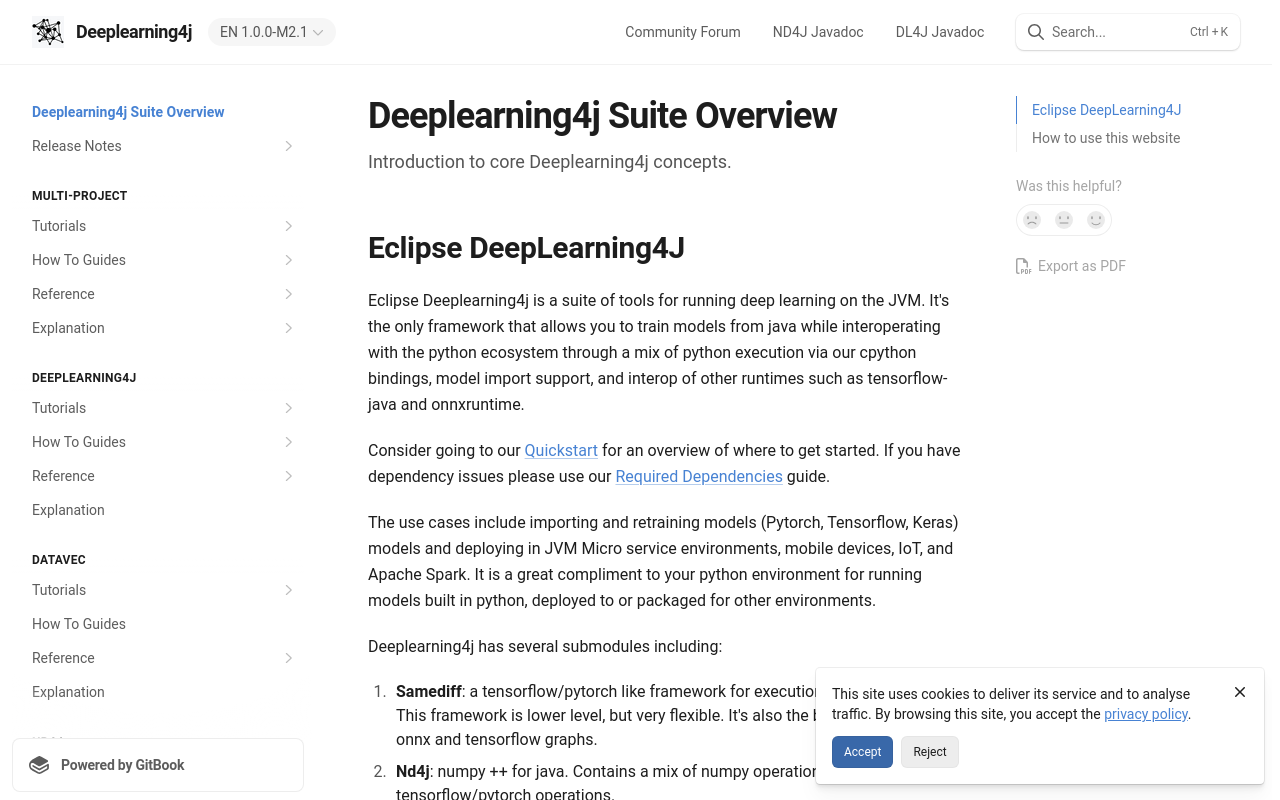Click the Deeplearning4j logo icon
1280x800 pixels.
pos(48,32)
